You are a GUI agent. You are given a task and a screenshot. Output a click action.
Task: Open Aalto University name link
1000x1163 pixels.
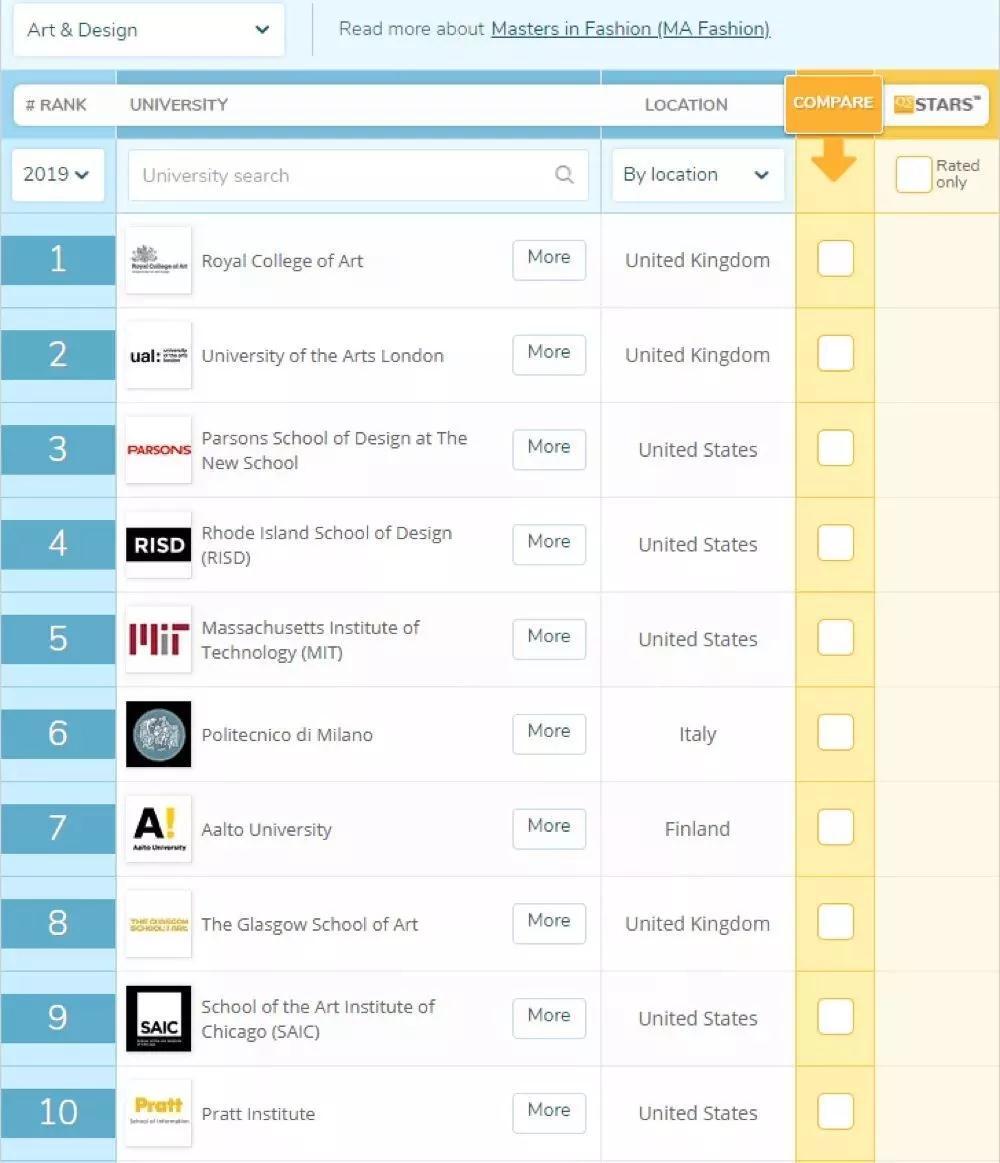tap(266, 830)
